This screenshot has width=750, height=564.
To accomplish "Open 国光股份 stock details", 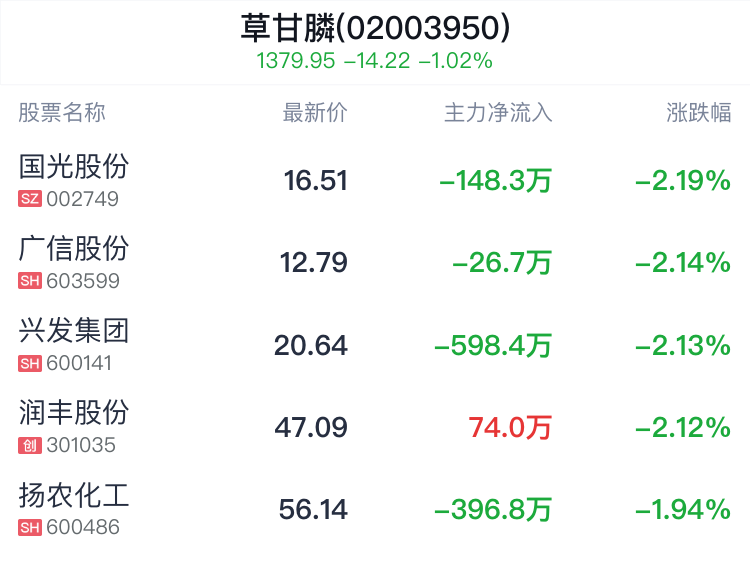I will click(x=74, y=166).
